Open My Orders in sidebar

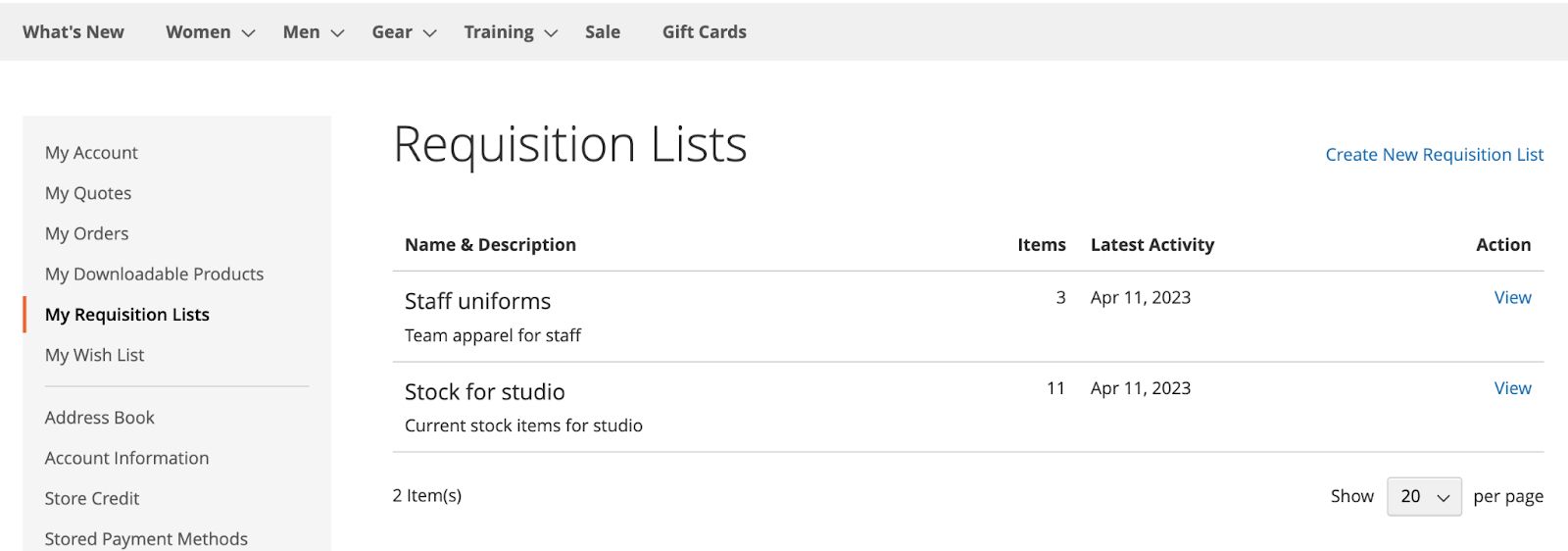(x=86, y=233)
